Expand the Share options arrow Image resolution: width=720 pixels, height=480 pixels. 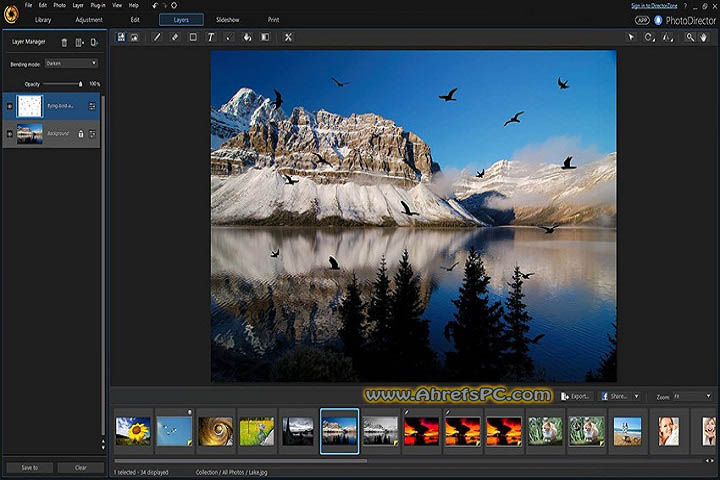(636, 396)
